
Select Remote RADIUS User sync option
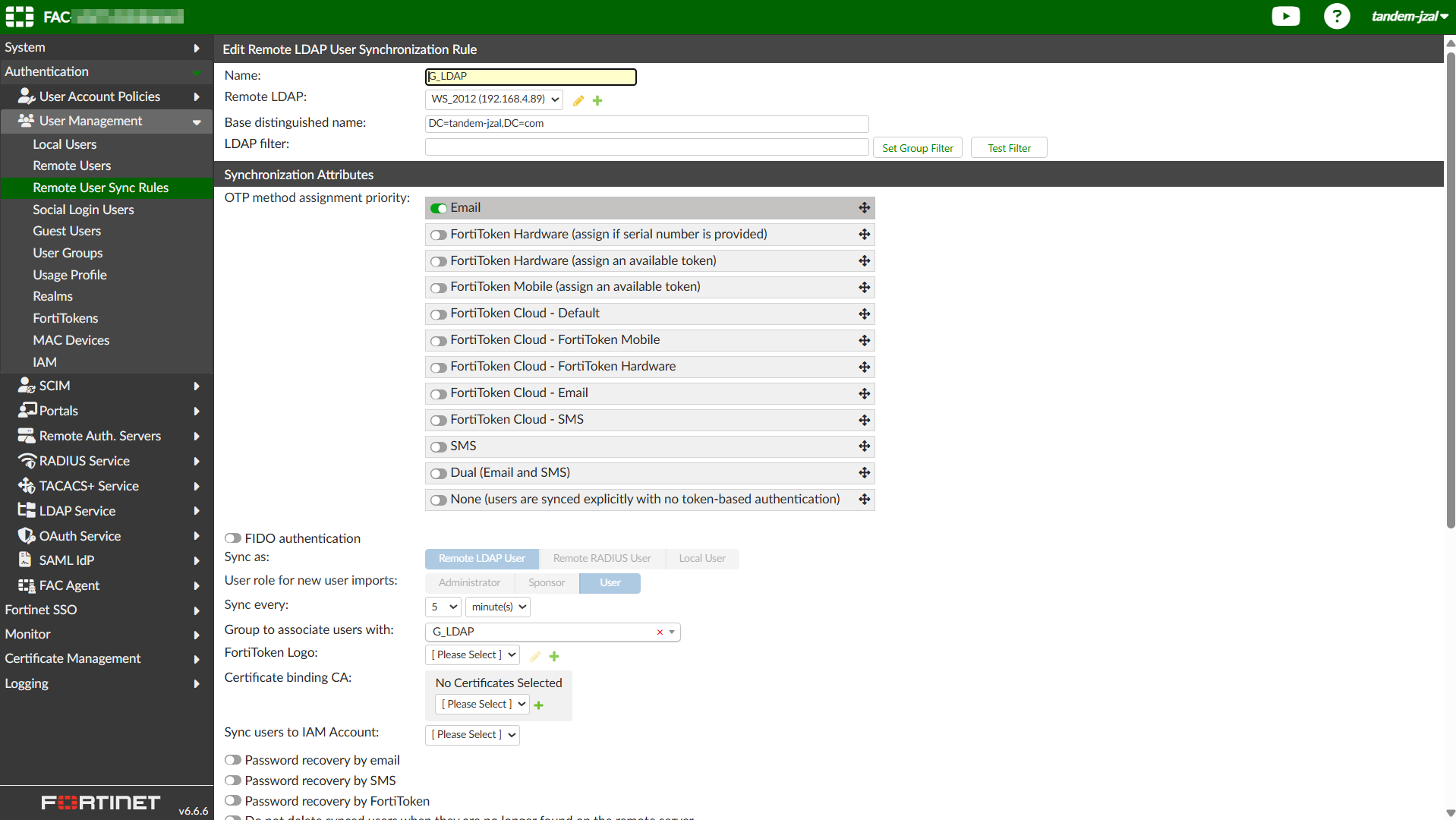pos(602,559)
